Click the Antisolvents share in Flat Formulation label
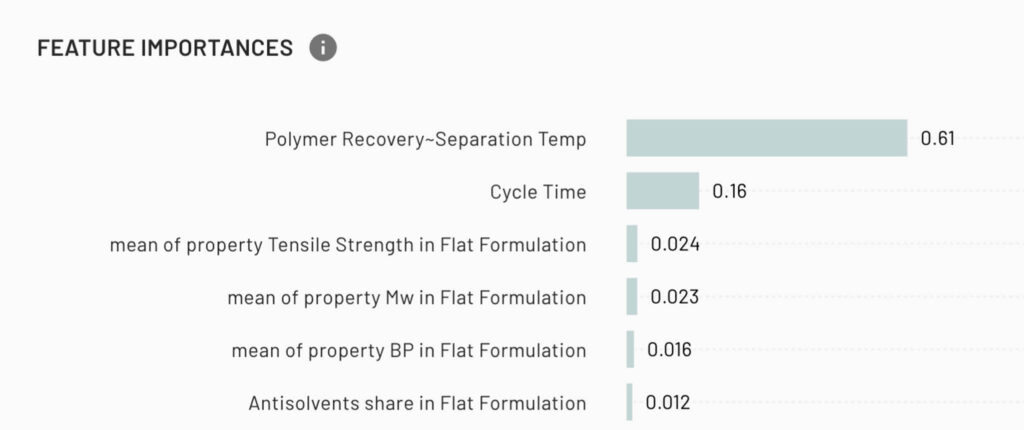Screen dimensions: 1024x430 (417, 403)
